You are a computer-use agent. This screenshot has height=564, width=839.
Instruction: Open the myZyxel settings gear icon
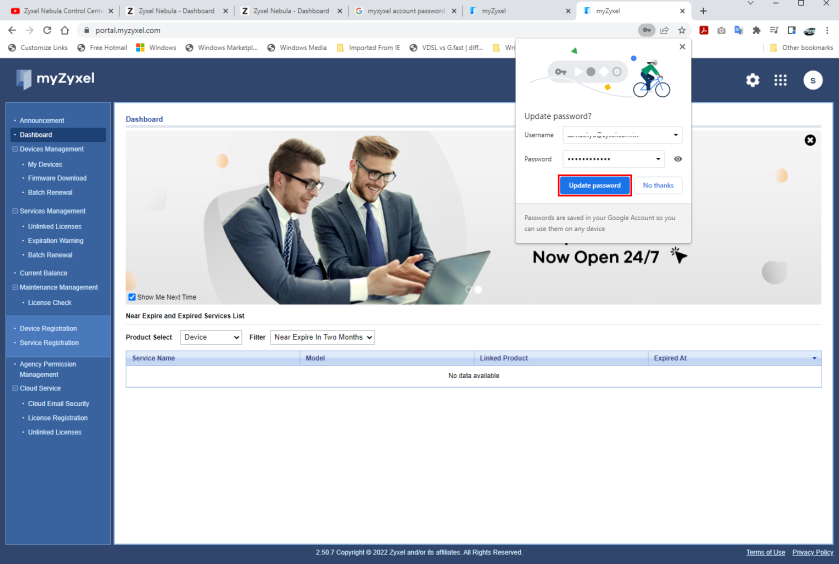point(752,80)
